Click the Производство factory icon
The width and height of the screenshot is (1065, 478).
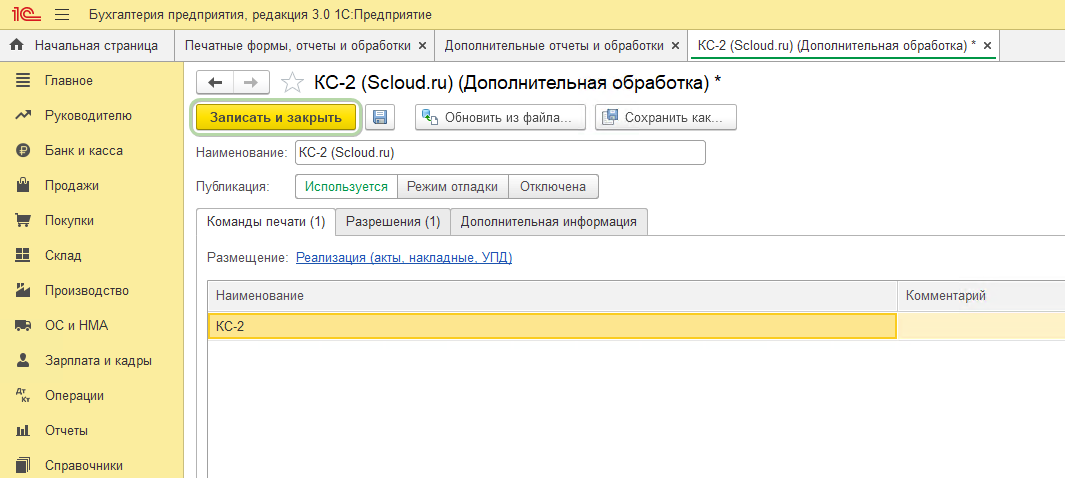click(23, 291)
